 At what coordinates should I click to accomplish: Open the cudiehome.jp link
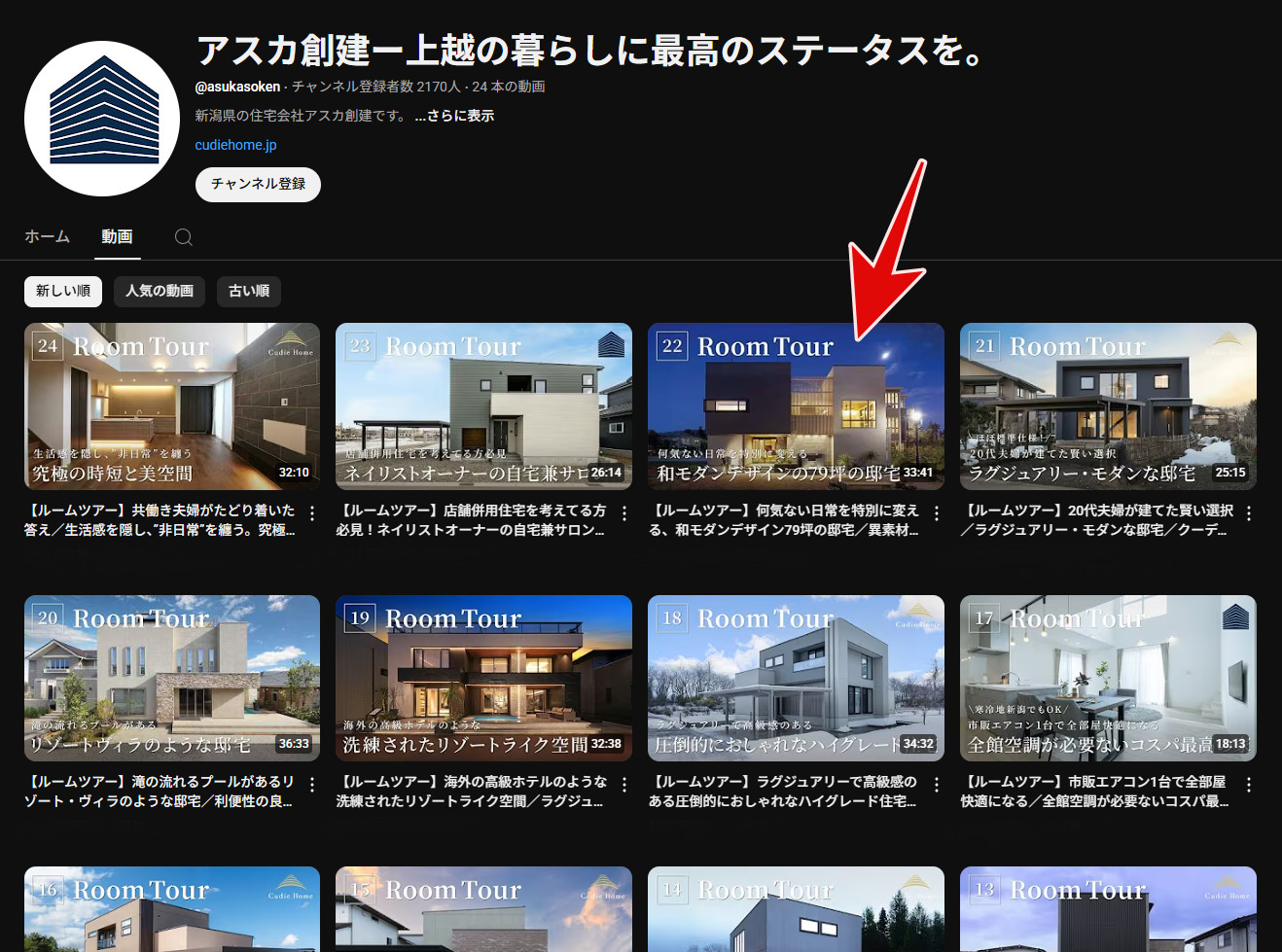pos(235,145)
